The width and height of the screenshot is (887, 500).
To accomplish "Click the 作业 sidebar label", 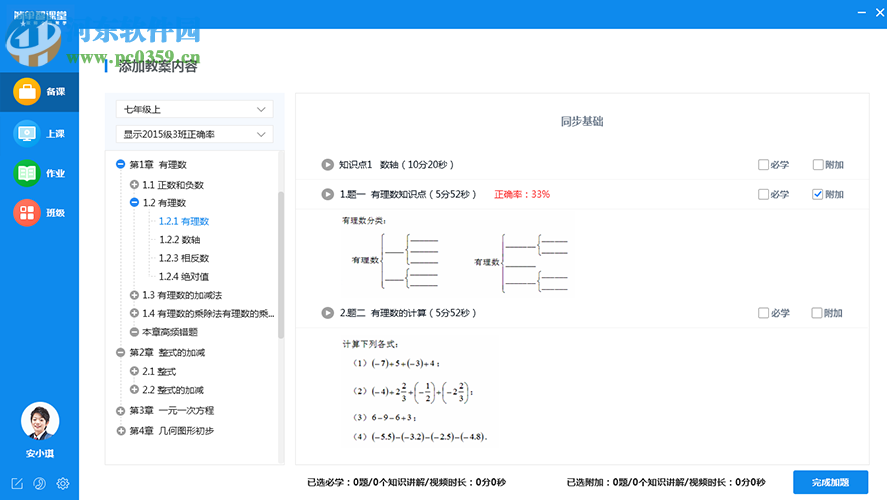I will coord(55,174).
